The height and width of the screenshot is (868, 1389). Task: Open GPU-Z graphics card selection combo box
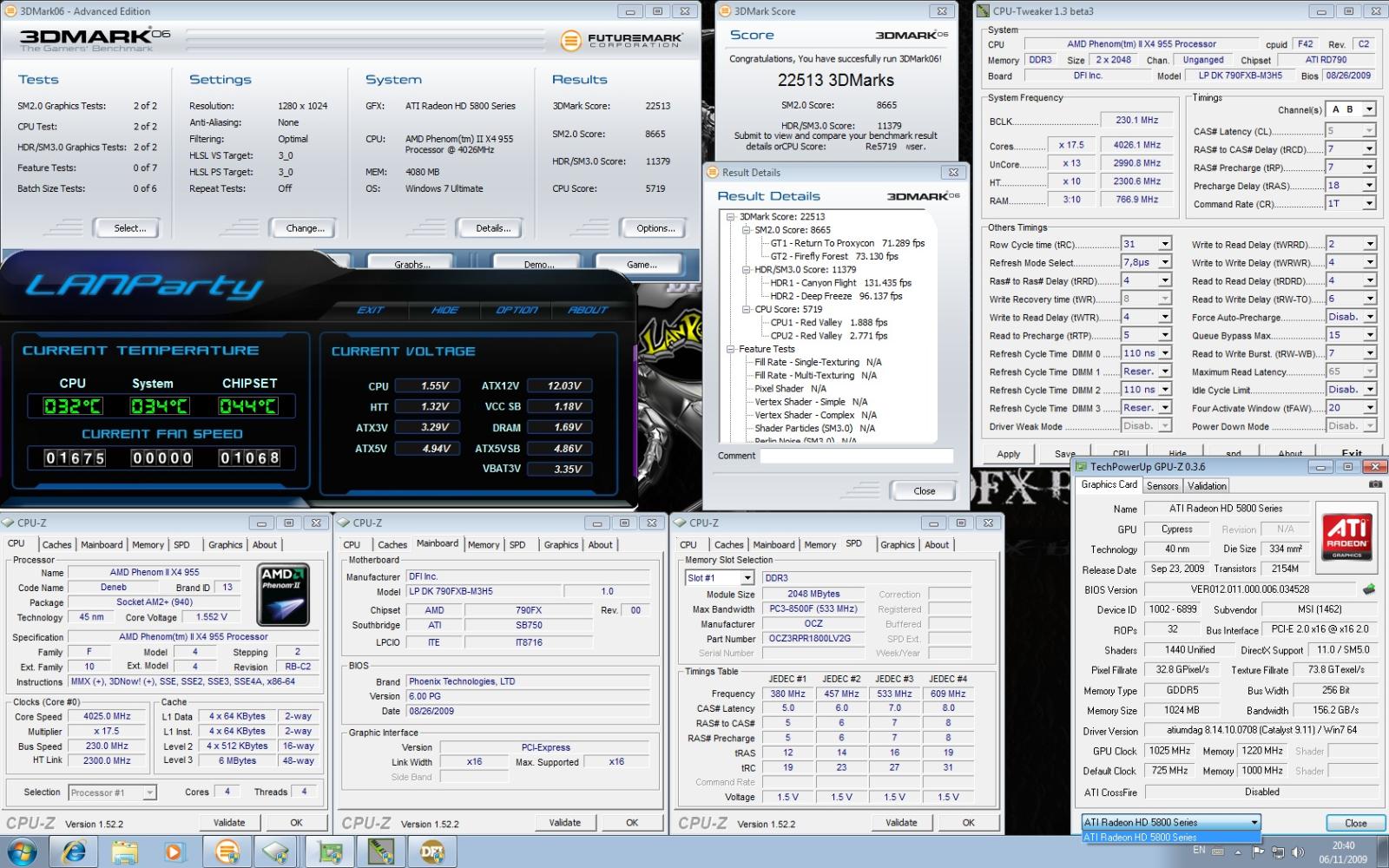click(1171, 822)
